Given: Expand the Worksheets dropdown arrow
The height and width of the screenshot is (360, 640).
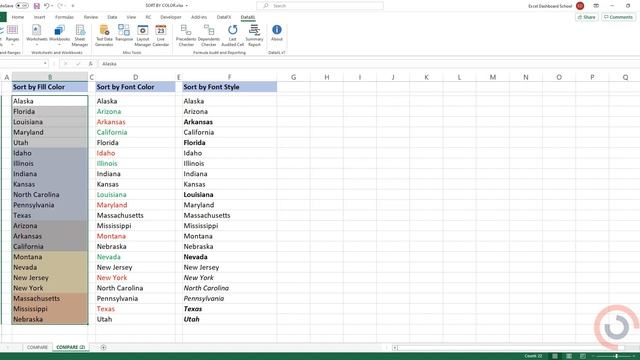Looking at the screenshot, I should pos(36,44).
